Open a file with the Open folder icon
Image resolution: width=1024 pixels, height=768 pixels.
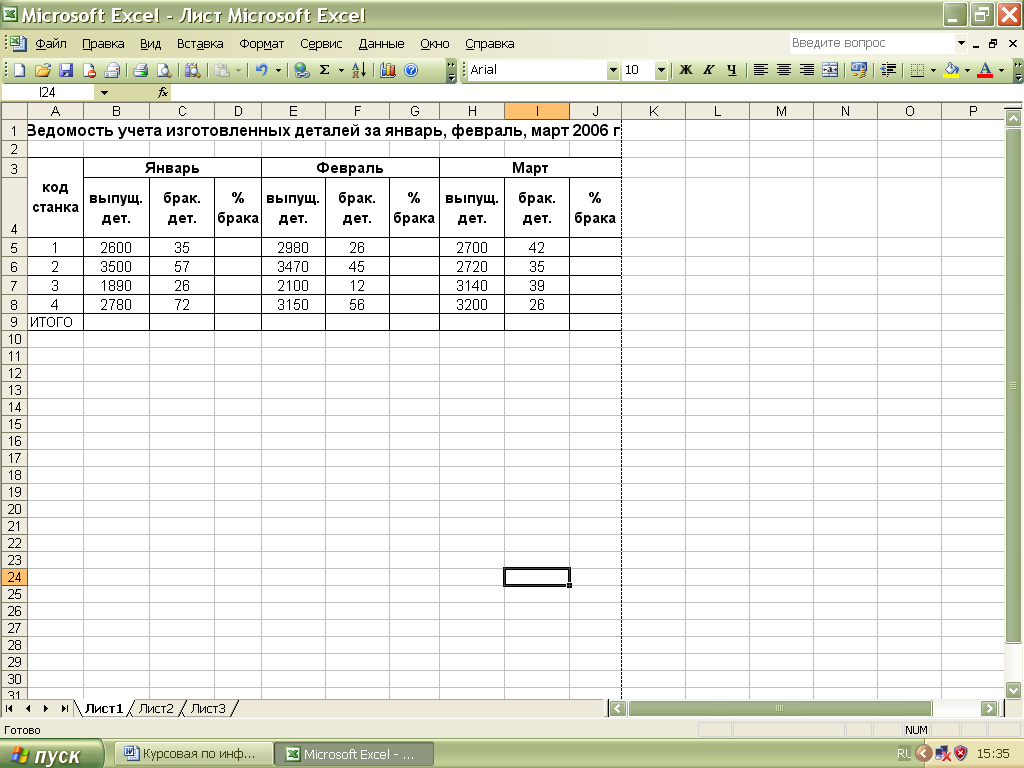point(43,70)
